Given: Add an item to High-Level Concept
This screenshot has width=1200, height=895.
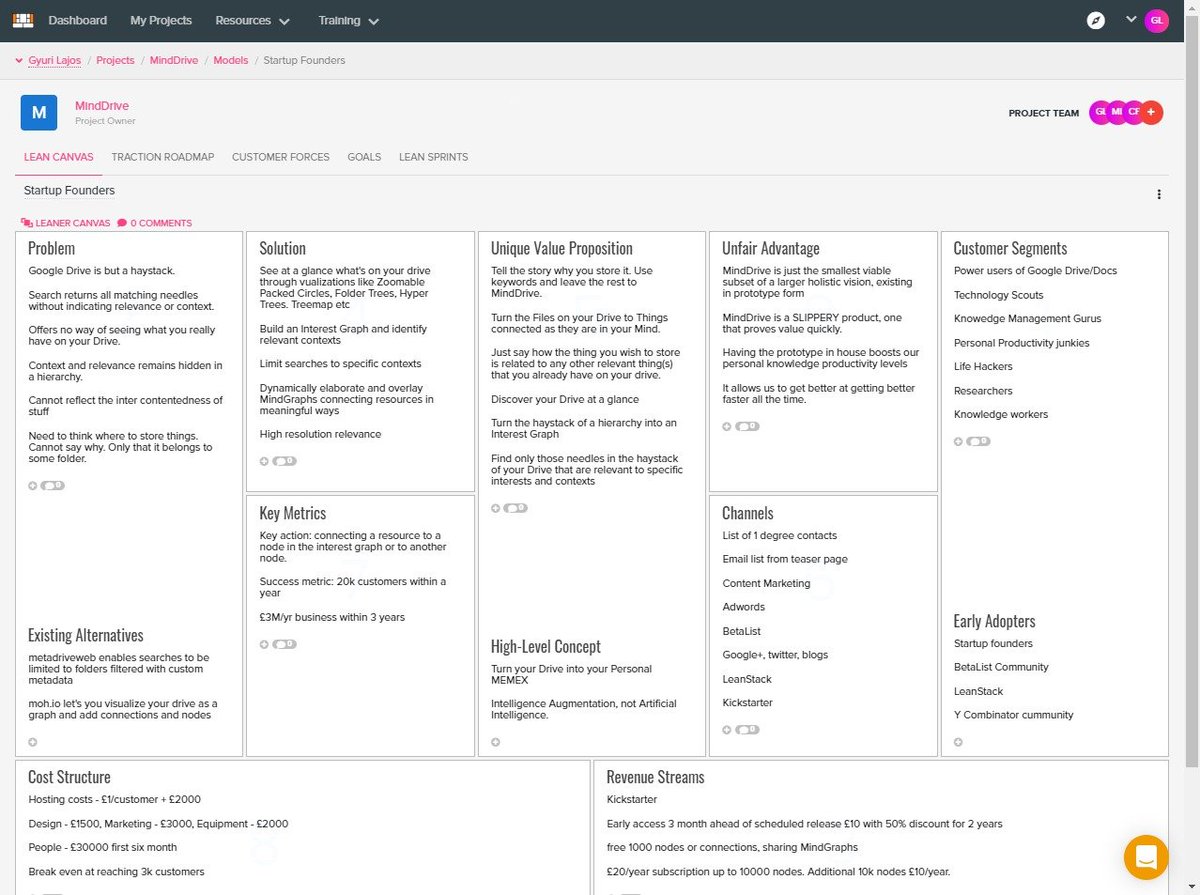Looking at the screenshot, I should [x=496, y=743].
